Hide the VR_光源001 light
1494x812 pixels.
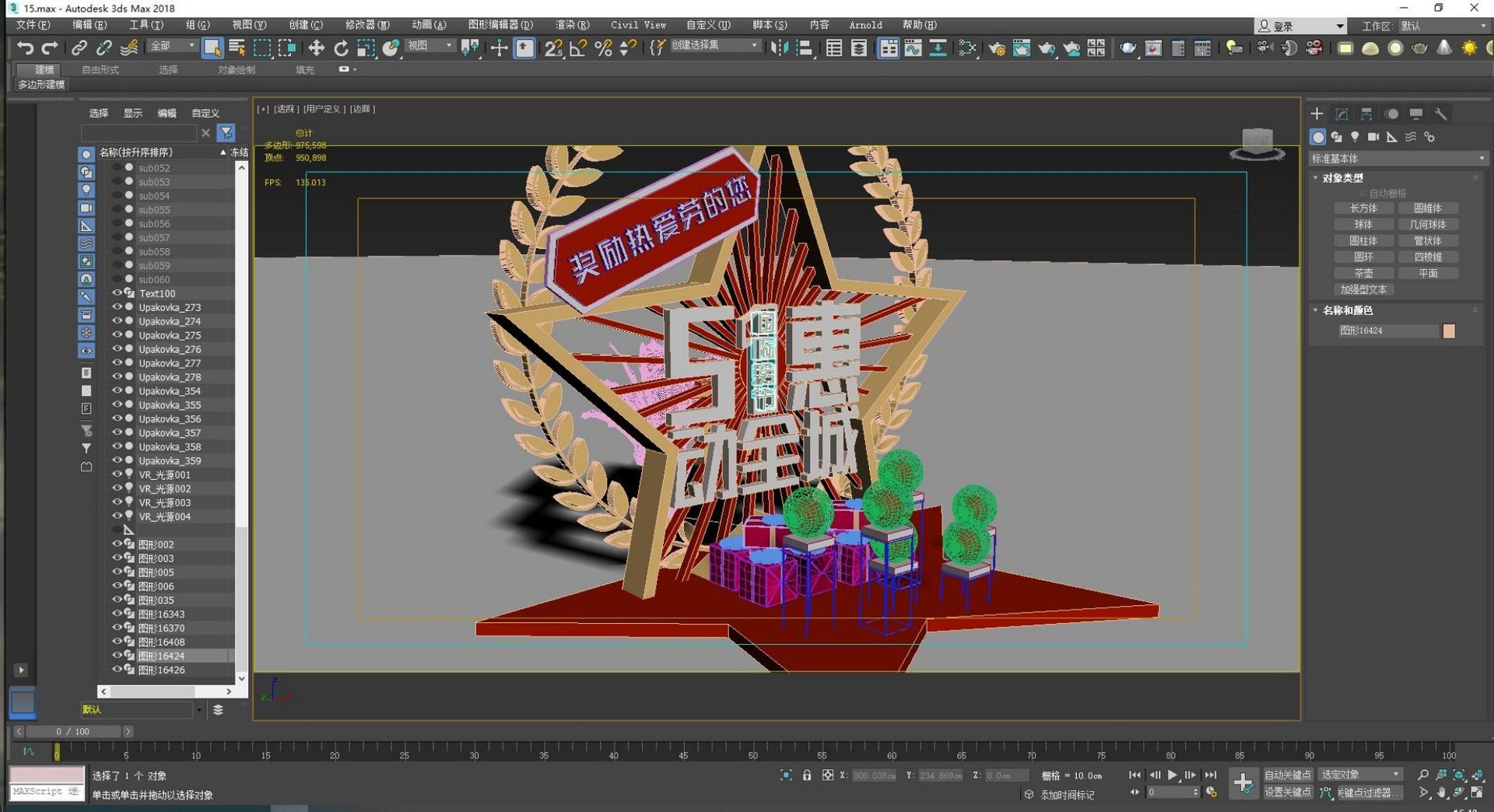[x=117, y=474]
